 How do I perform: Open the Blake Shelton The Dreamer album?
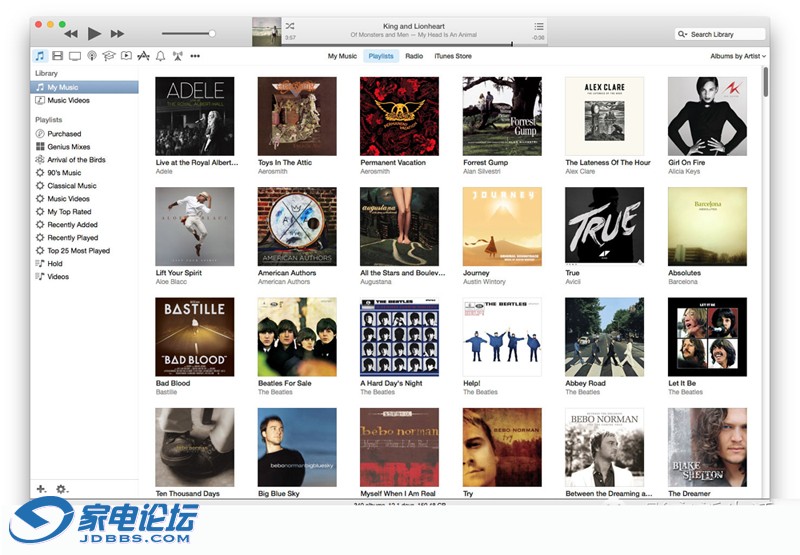707,447
